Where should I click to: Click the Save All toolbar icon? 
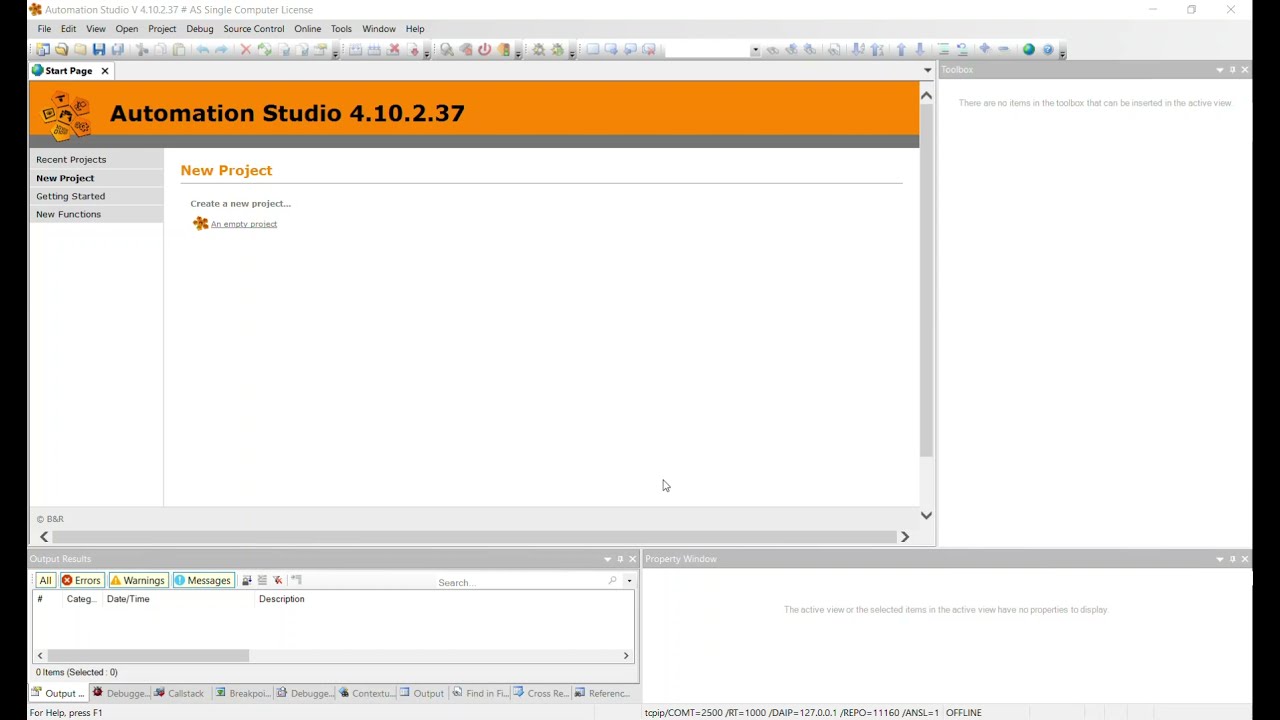pyautogui.click(x=118, y=49)
